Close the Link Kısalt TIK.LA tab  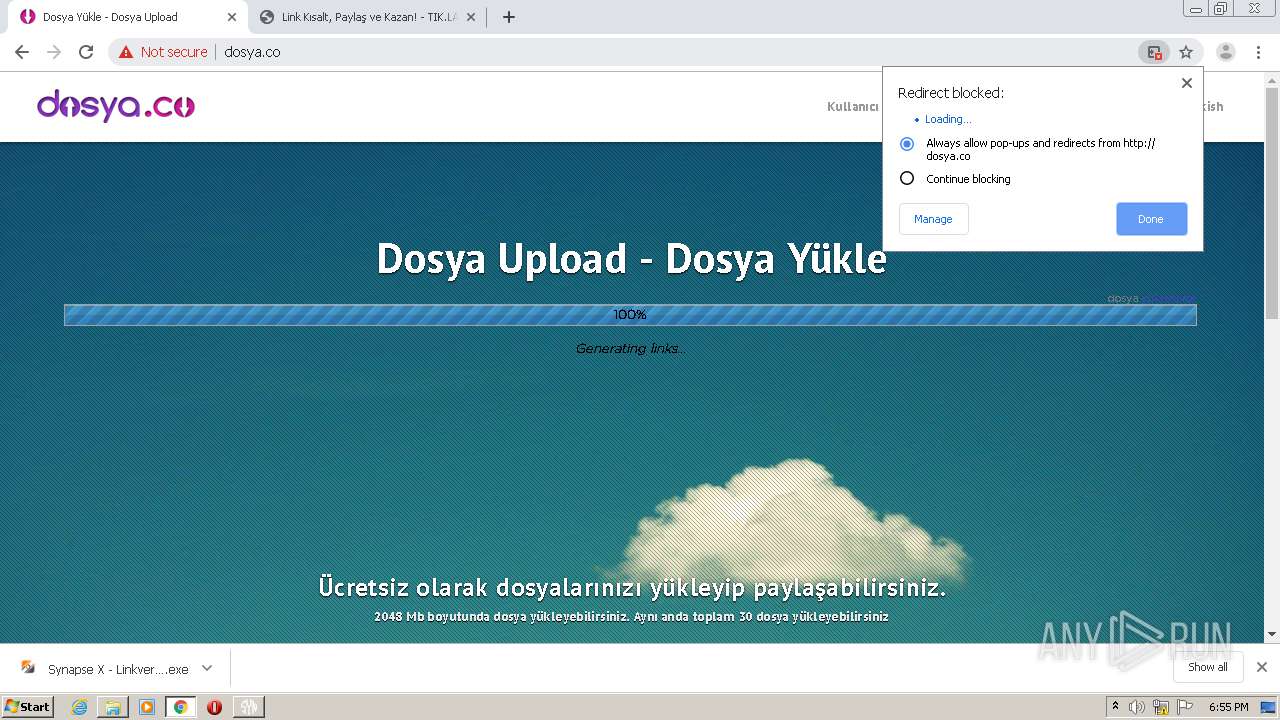click(x=471, y=17)
